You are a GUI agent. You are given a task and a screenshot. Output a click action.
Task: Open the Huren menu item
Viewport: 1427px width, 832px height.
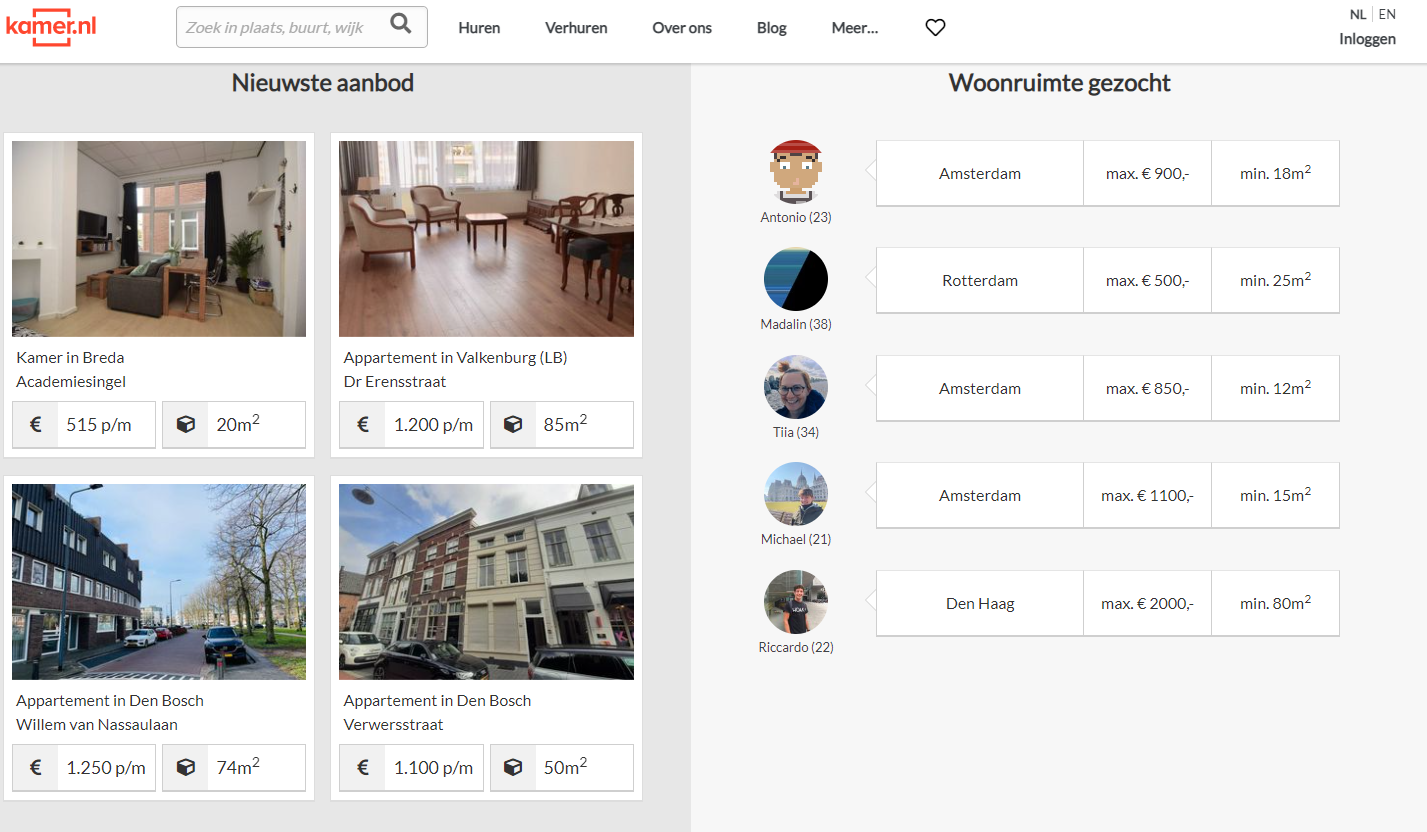(479, 28)
